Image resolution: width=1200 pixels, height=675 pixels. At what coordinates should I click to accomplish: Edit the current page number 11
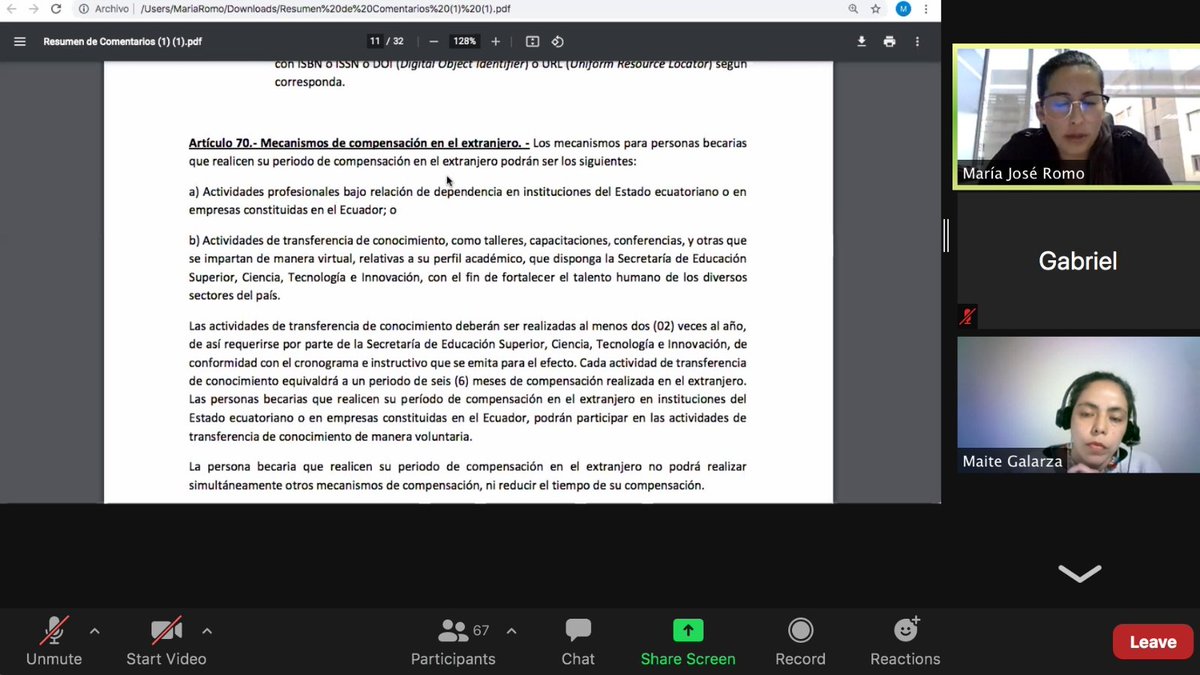coord(375,41)
